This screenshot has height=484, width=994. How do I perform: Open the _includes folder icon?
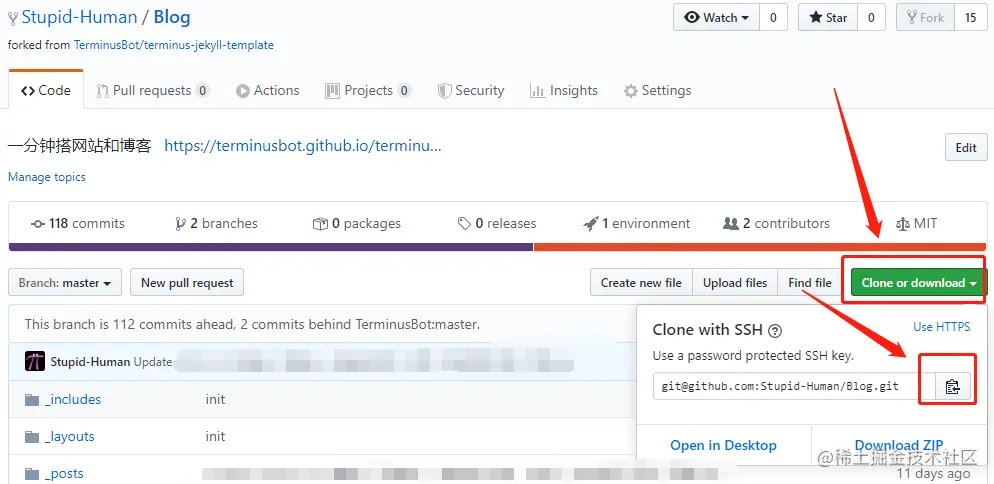click(x=32, y=400)
